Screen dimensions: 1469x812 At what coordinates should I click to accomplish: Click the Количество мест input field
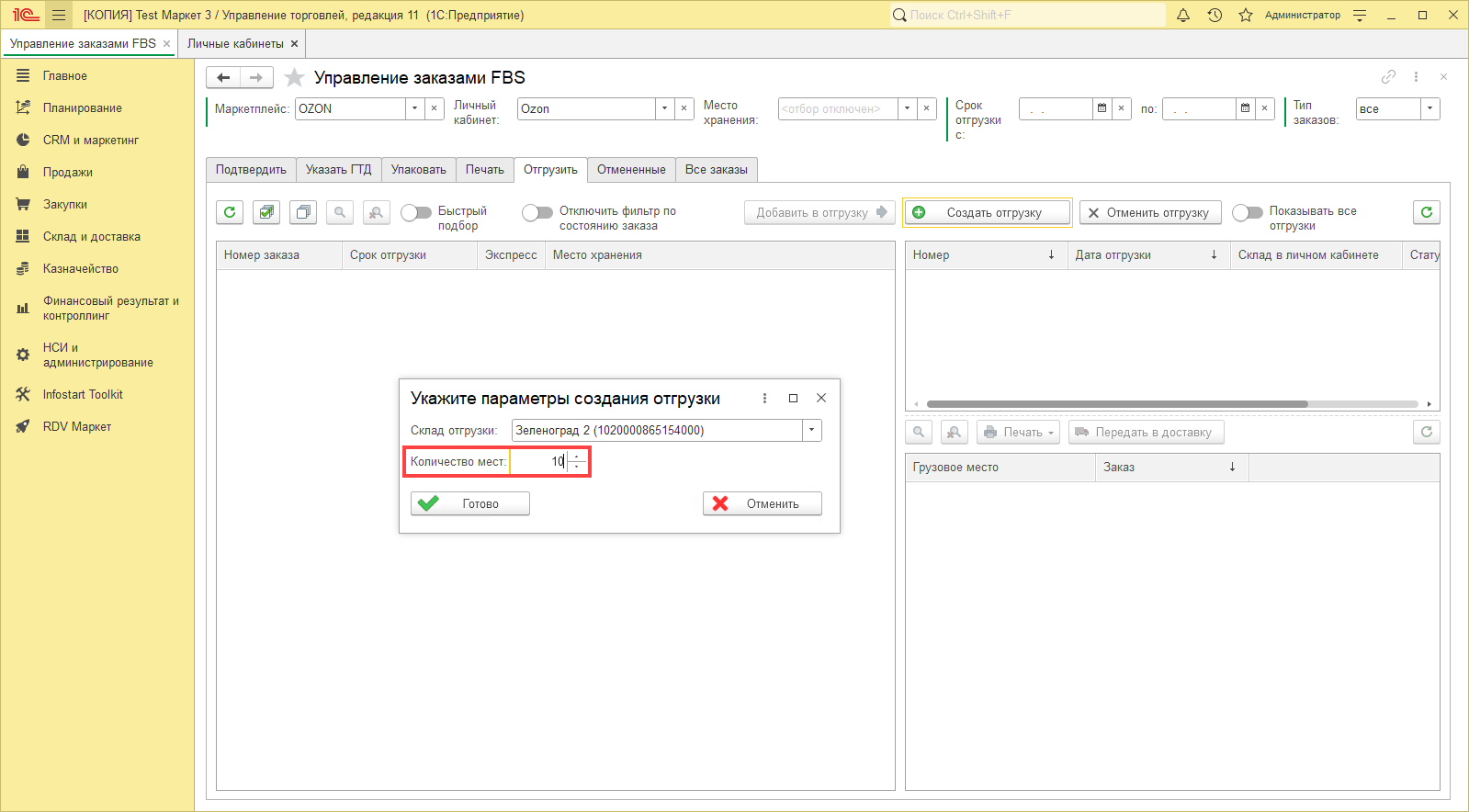(538, 461)
